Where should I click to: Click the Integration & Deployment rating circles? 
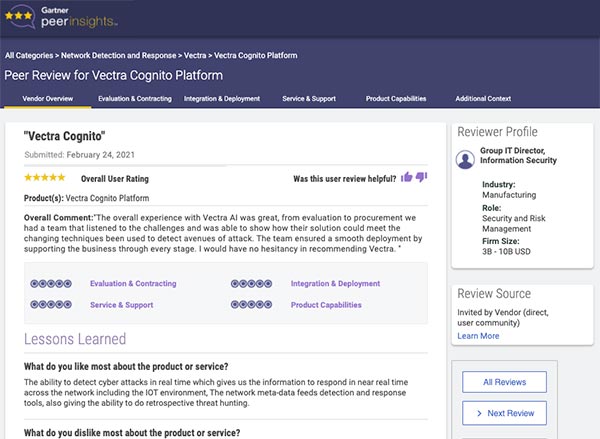pos(251,284)
